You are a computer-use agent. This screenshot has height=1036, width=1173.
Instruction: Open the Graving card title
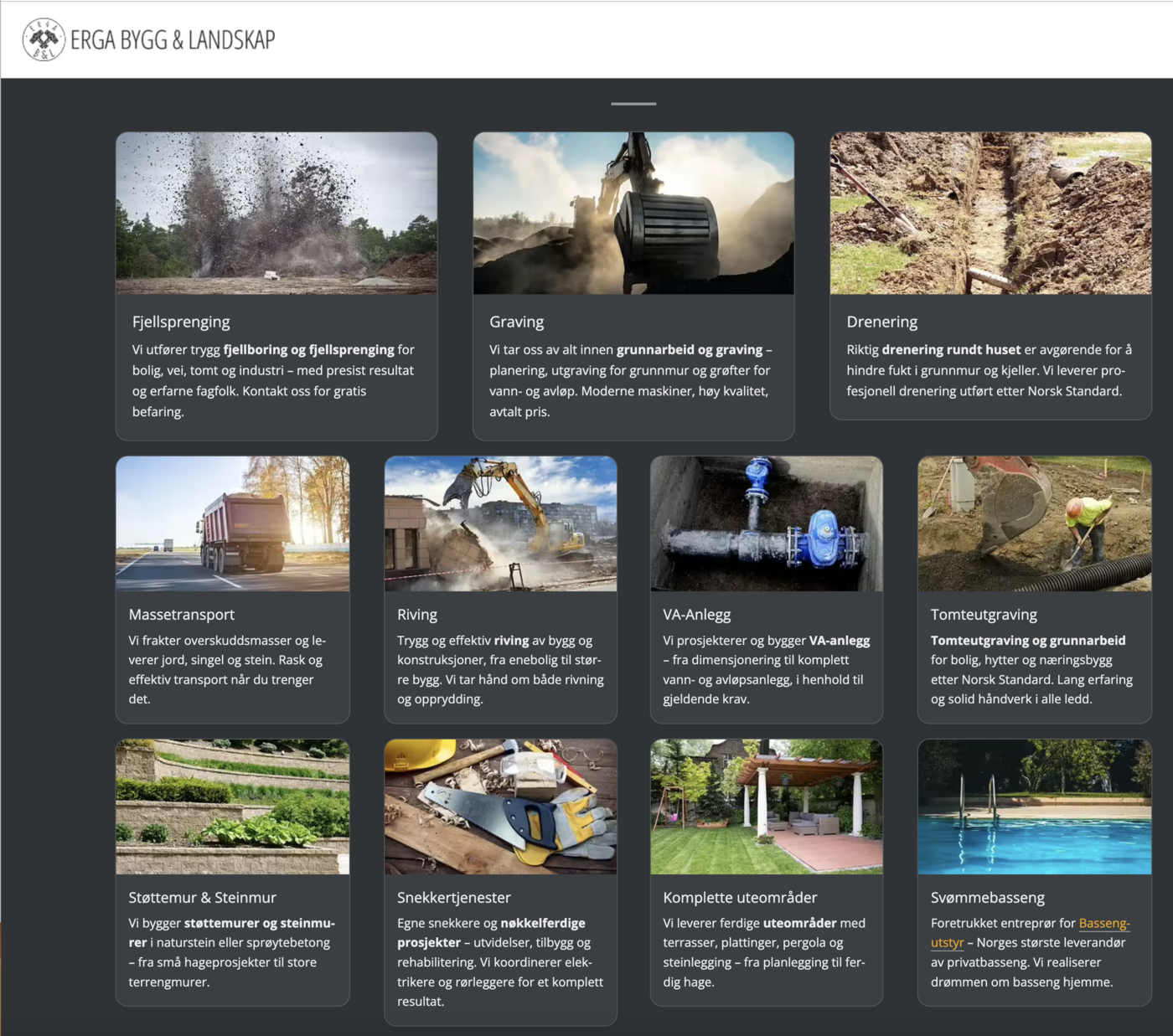point(516,322)
